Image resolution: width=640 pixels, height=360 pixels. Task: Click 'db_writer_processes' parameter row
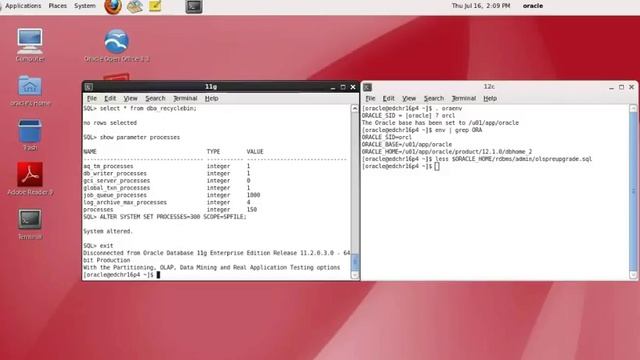click(167, 173)
